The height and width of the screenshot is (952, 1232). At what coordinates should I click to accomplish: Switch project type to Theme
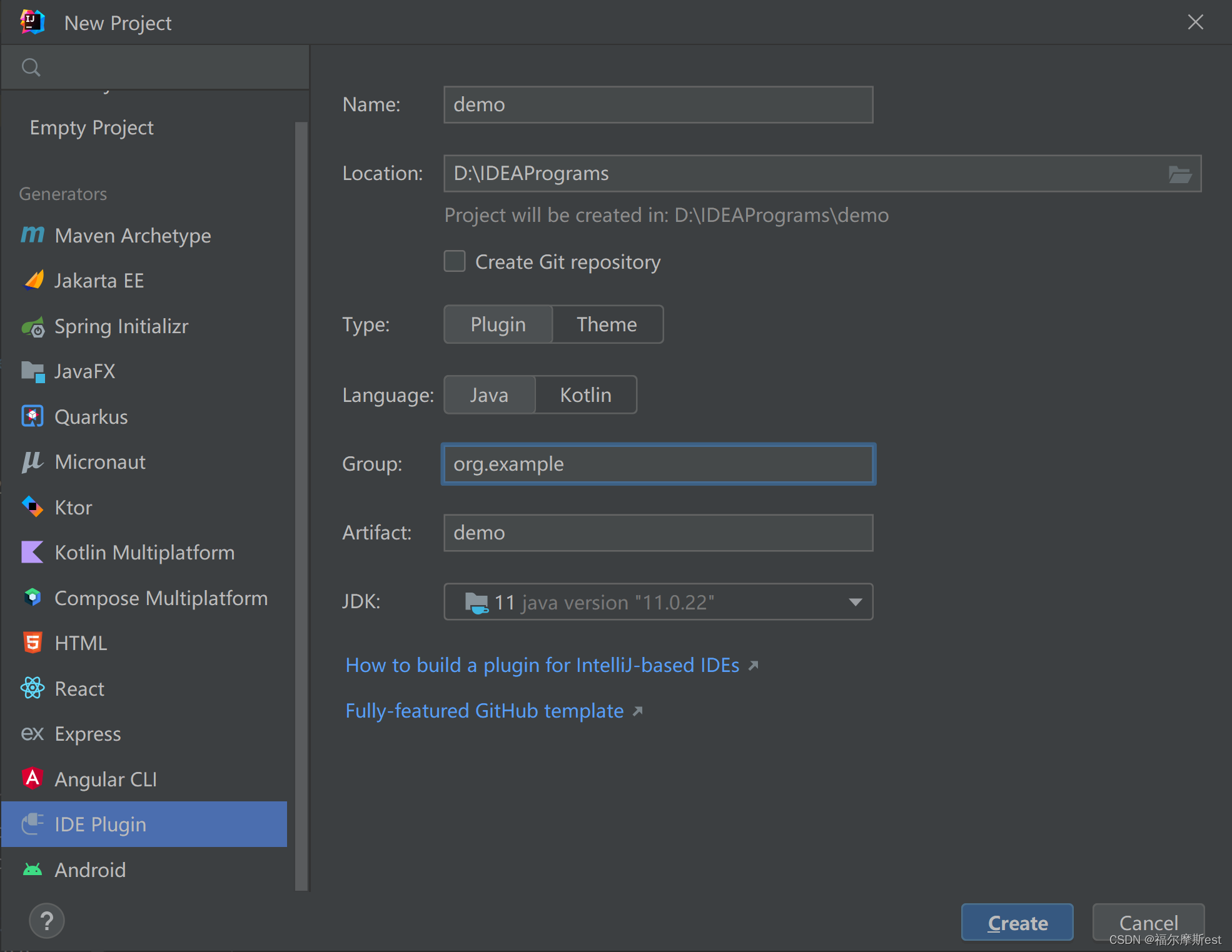click(607, 324)
